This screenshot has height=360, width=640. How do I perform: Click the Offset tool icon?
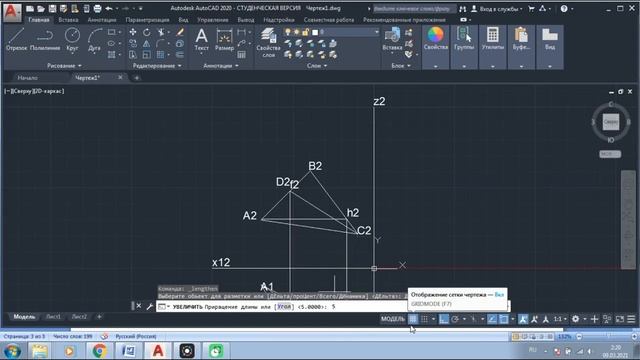180,55
